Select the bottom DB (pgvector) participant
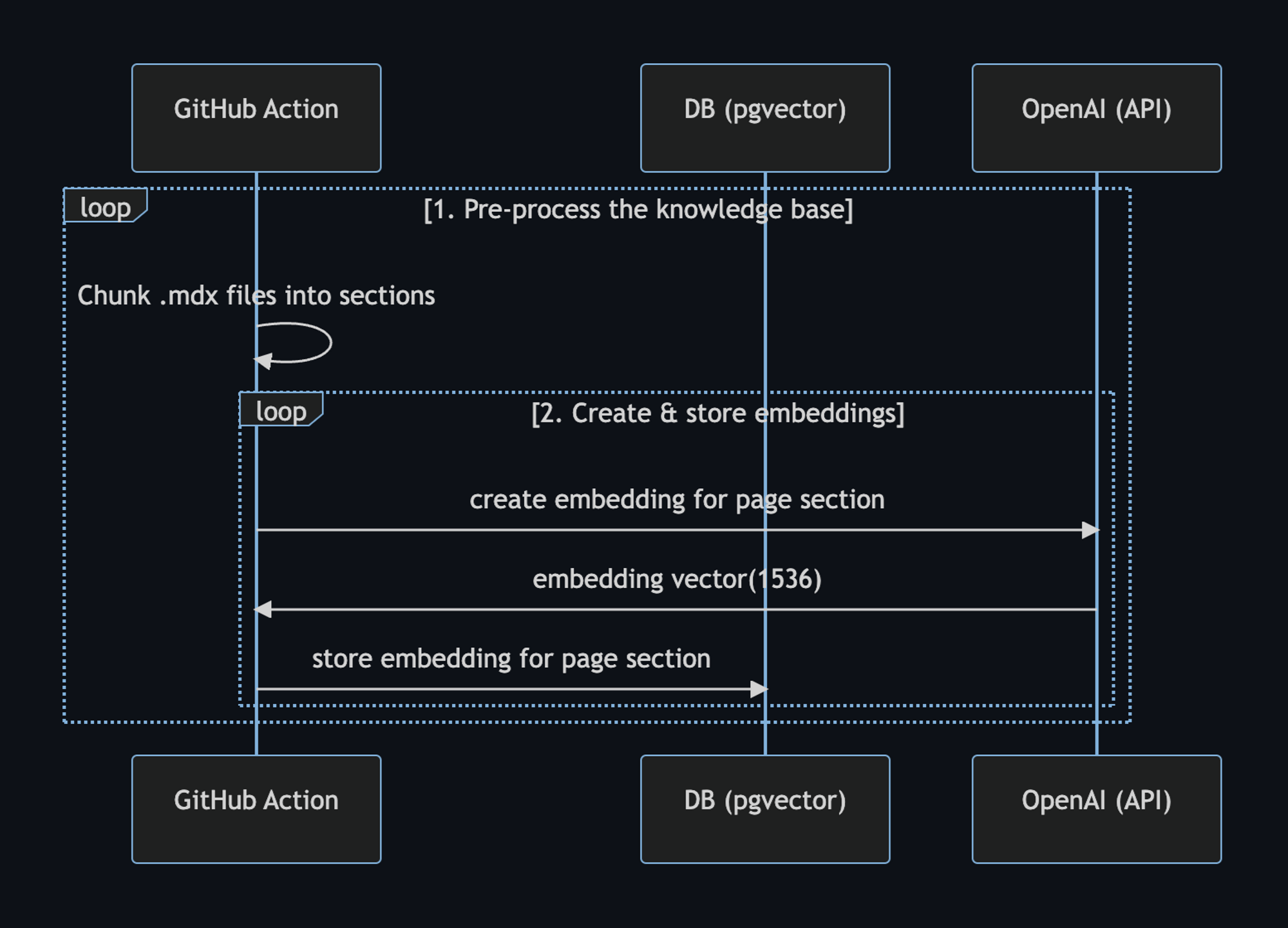 [x=765, y=808]
